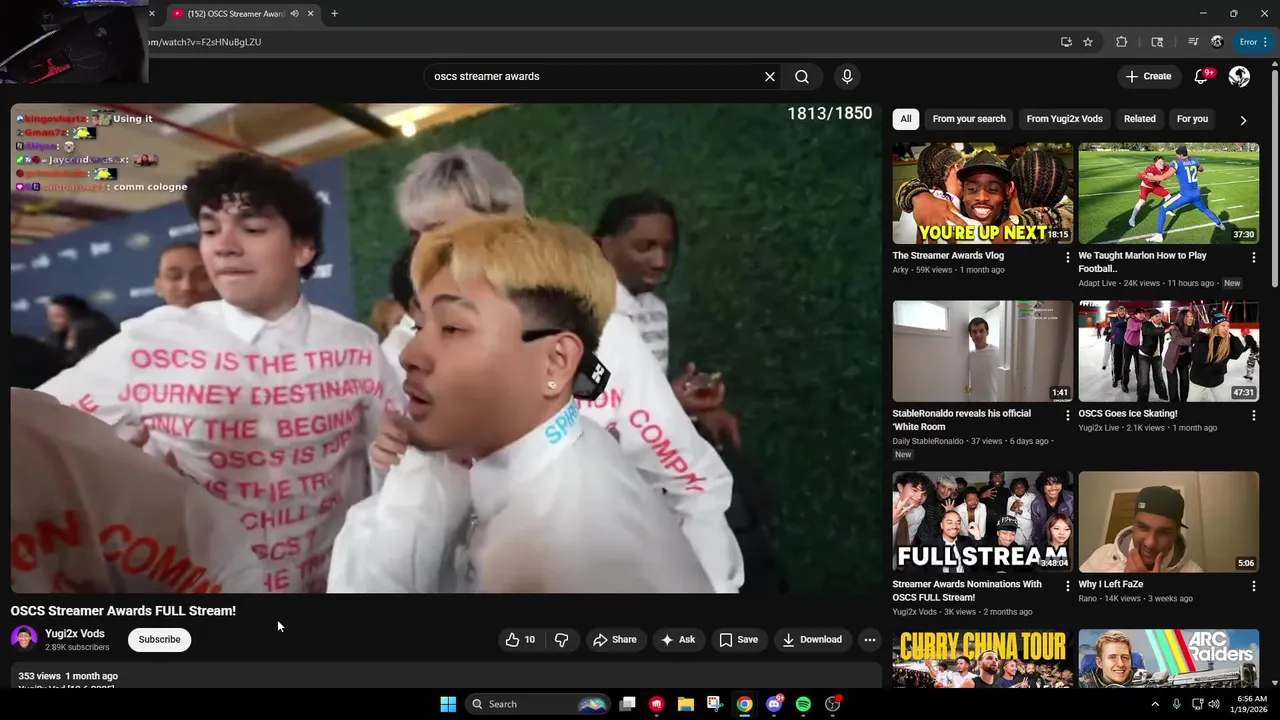Click the magnifier search button
Viewport: 1280px width, 720px height.
[802, 76]
